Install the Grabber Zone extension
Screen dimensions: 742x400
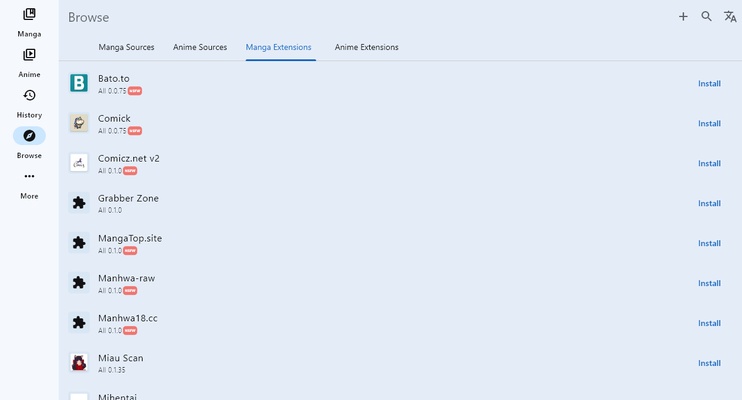[x=709, y=204]
